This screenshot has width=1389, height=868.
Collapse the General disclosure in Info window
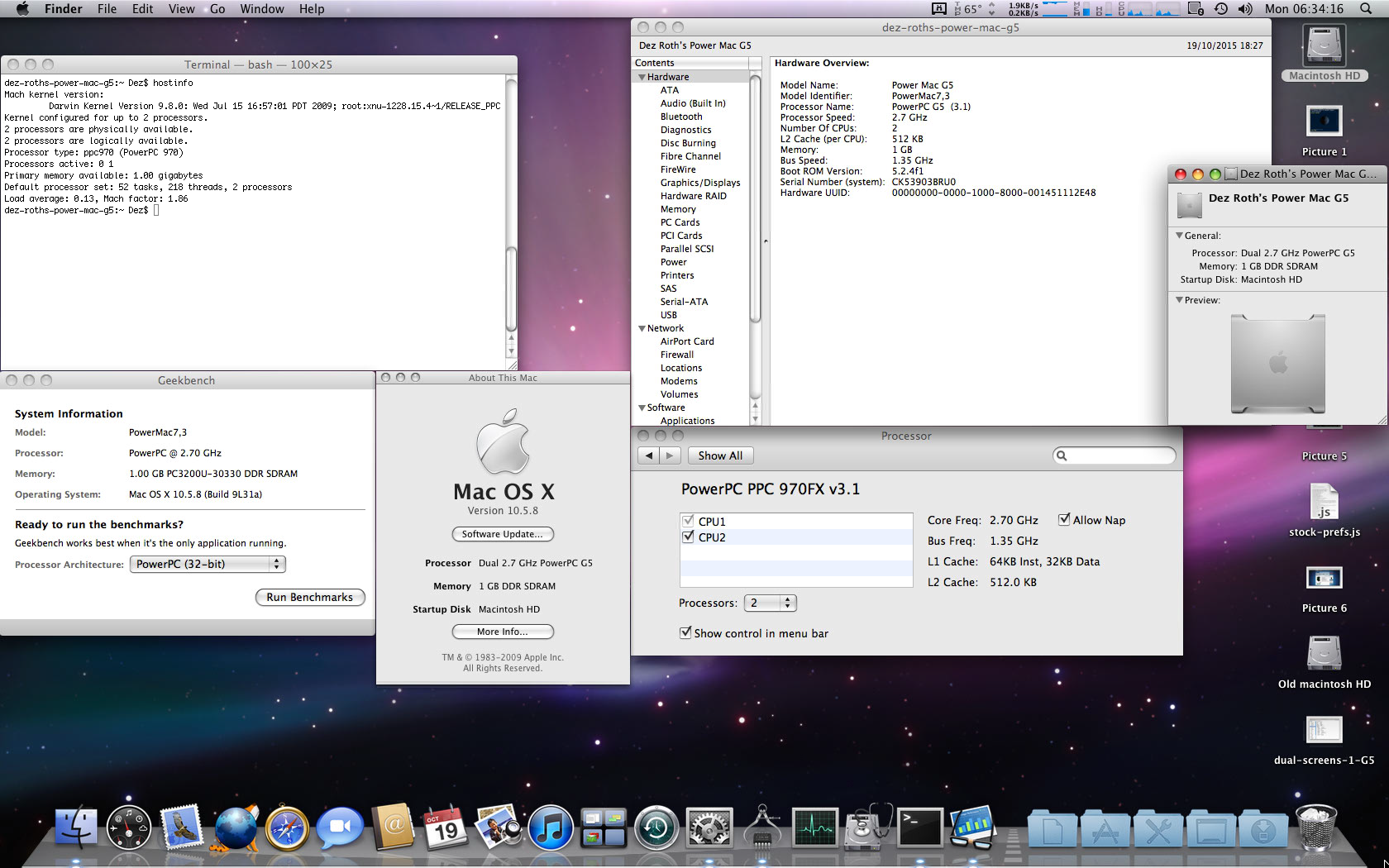pos(1179,236)
